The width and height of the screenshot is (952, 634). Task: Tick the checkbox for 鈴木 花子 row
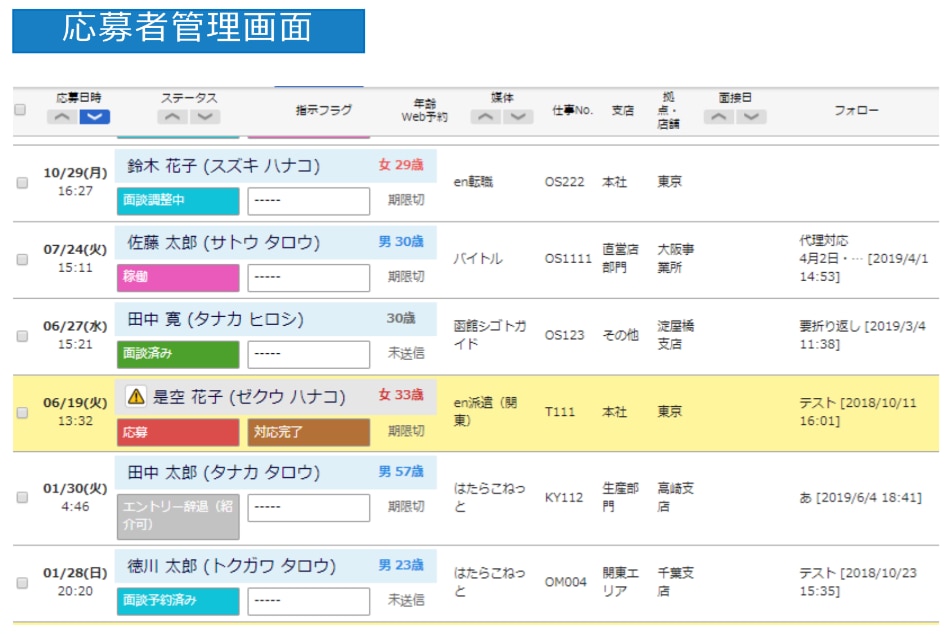[x=22, y=183]
